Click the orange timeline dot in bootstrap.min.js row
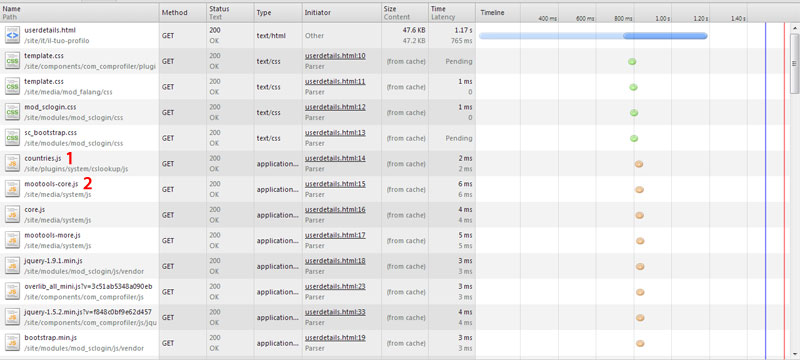This screenshot has width=800, height=360. point(640,343)
